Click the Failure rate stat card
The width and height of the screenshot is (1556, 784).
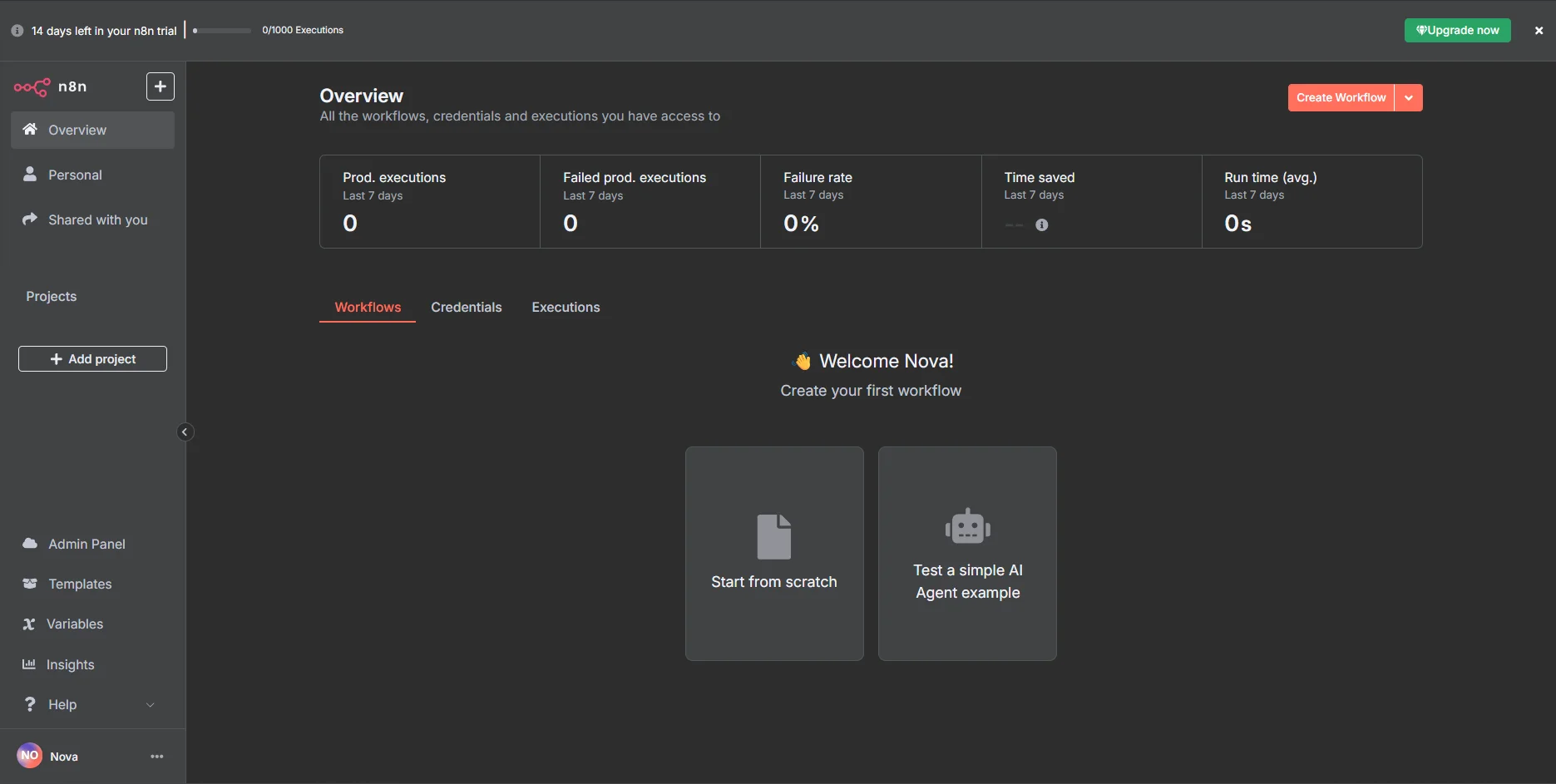[x=871, y=201]
